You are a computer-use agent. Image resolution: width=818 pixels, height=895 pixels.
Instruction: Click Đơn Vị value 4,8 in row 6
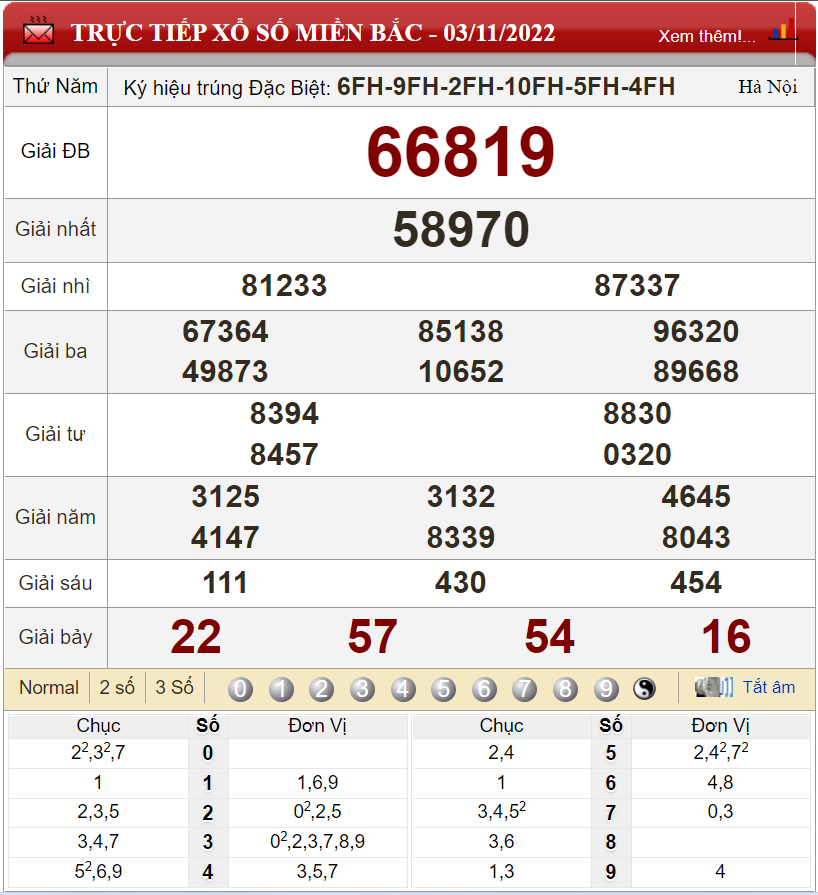(x=720, y=783)
